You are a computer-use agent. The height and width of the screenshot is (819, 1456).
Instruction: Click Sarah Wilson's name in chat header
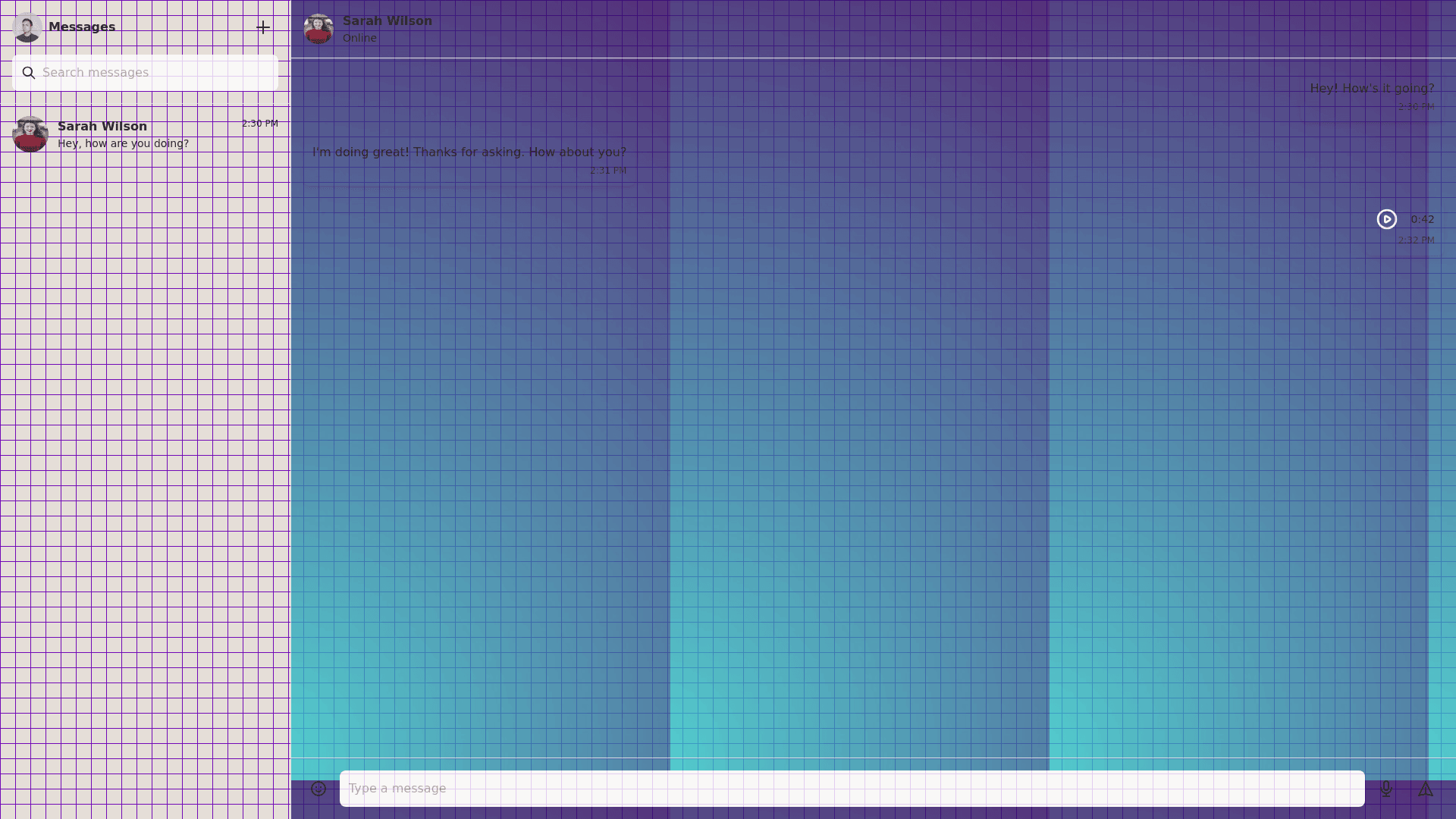tap(387, 21)
